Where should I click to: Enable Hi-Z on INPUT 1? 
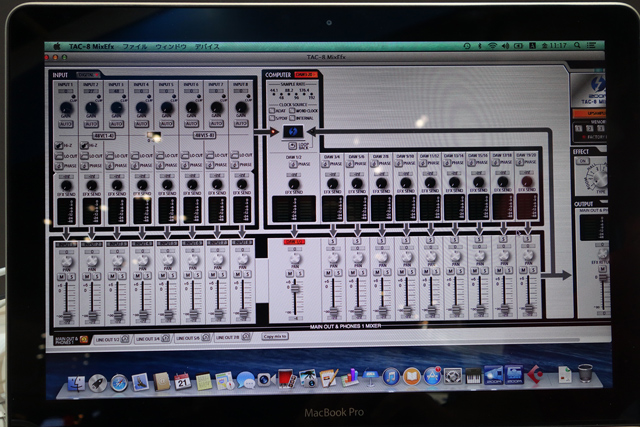(x=59, y=145)
